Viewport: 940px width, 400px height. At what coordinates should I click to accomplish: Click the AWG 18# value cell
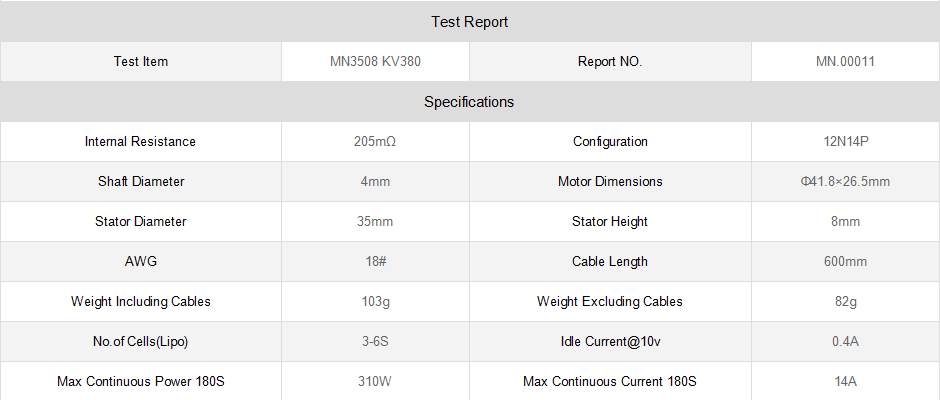pyautogui.click(x=375, y=261)
